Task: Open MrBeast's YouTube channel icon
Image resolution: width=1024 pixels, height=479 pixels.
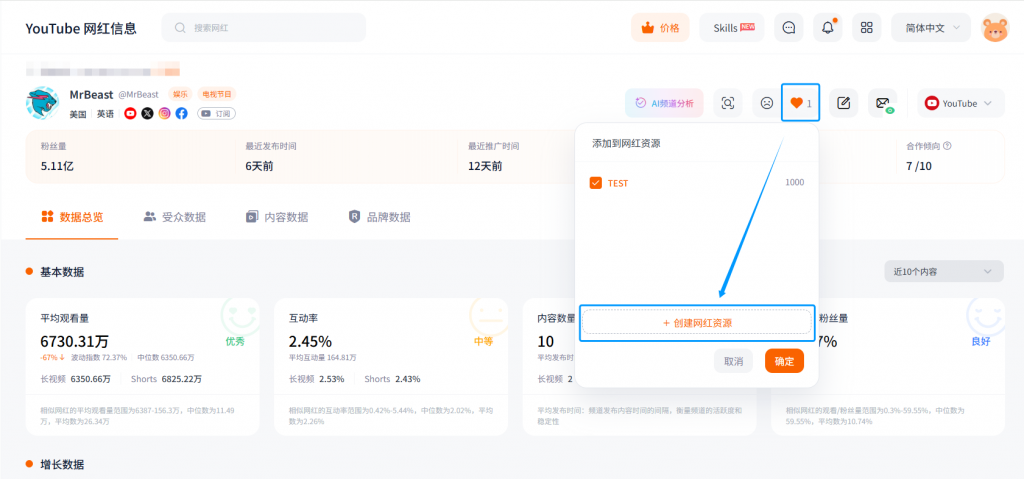Action: [x=131, y=114]
